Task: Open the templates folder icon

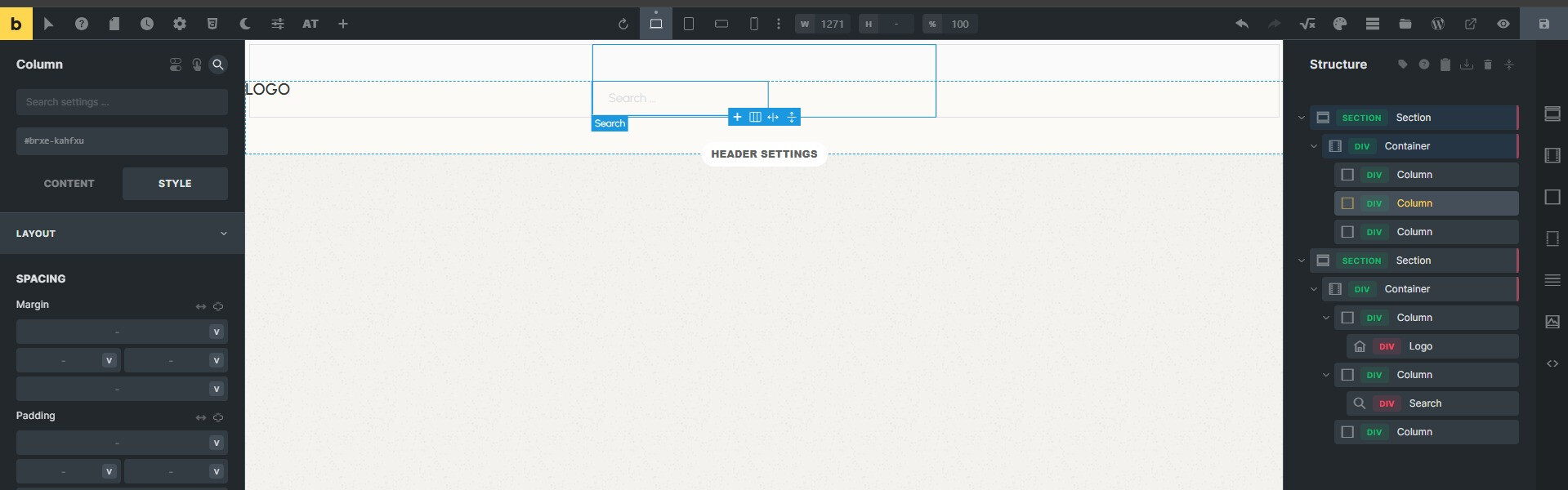Action: tap(1405, 24)
